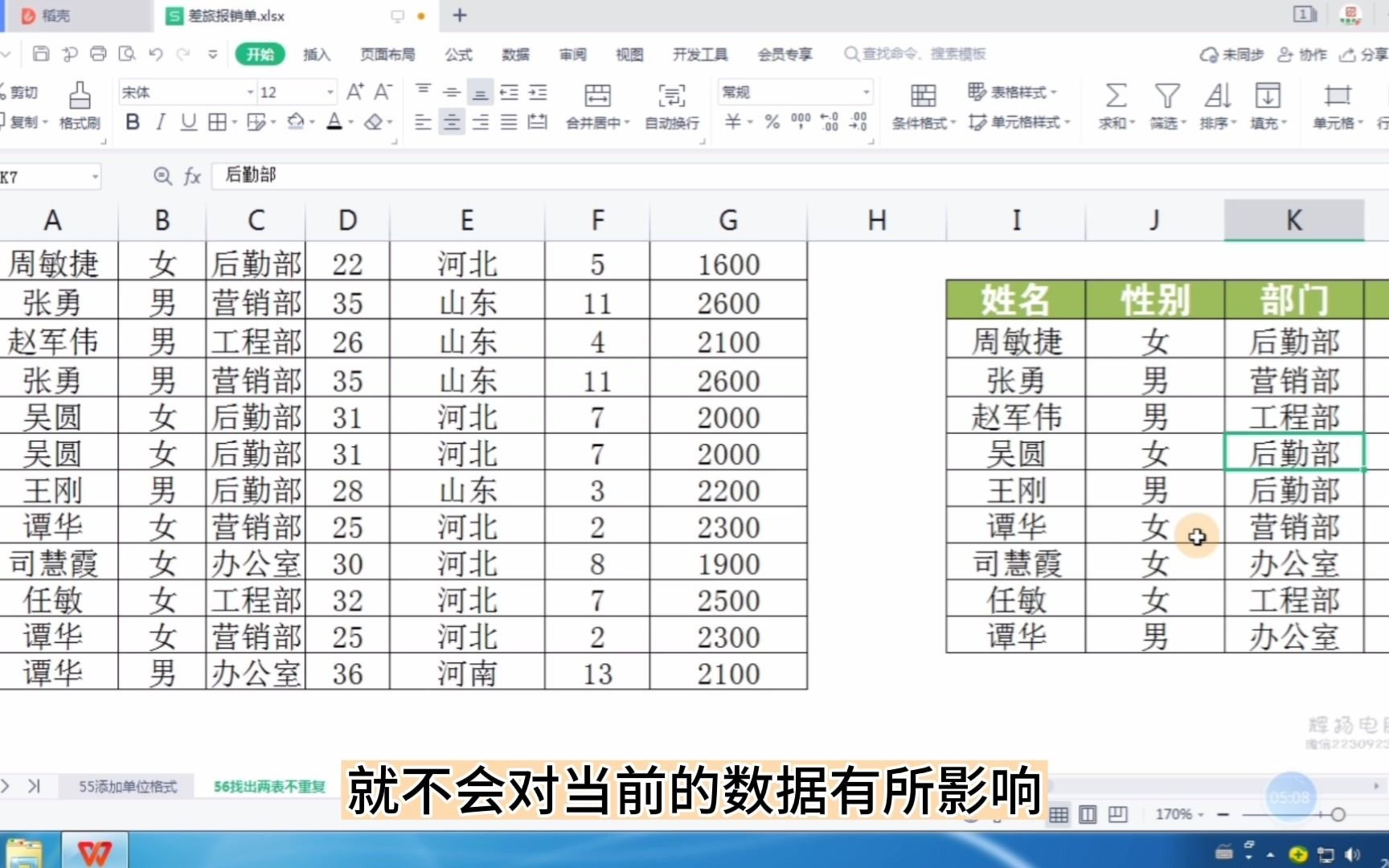Apply distributed alignment icon

tap(538, 122)
